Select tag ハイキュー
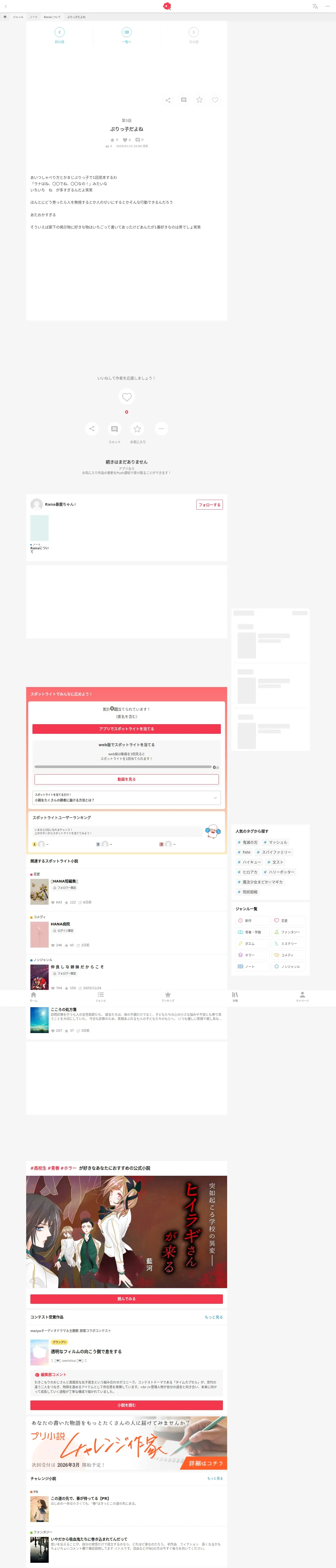 pyautogui.click(x=249, y=862)
